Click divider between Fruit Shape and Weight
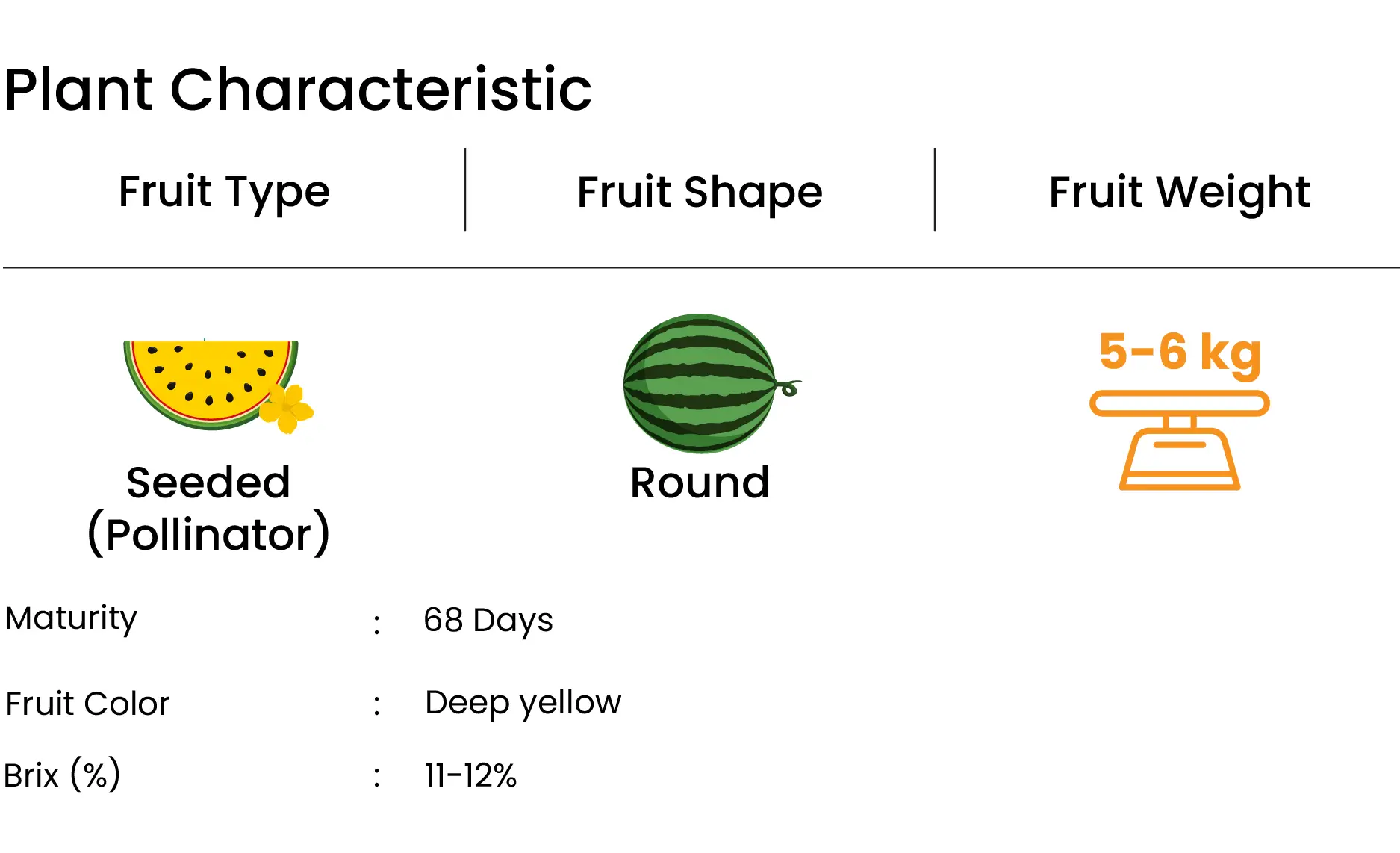Screen dimensions: 1400x853 click(x=935, y=190)
